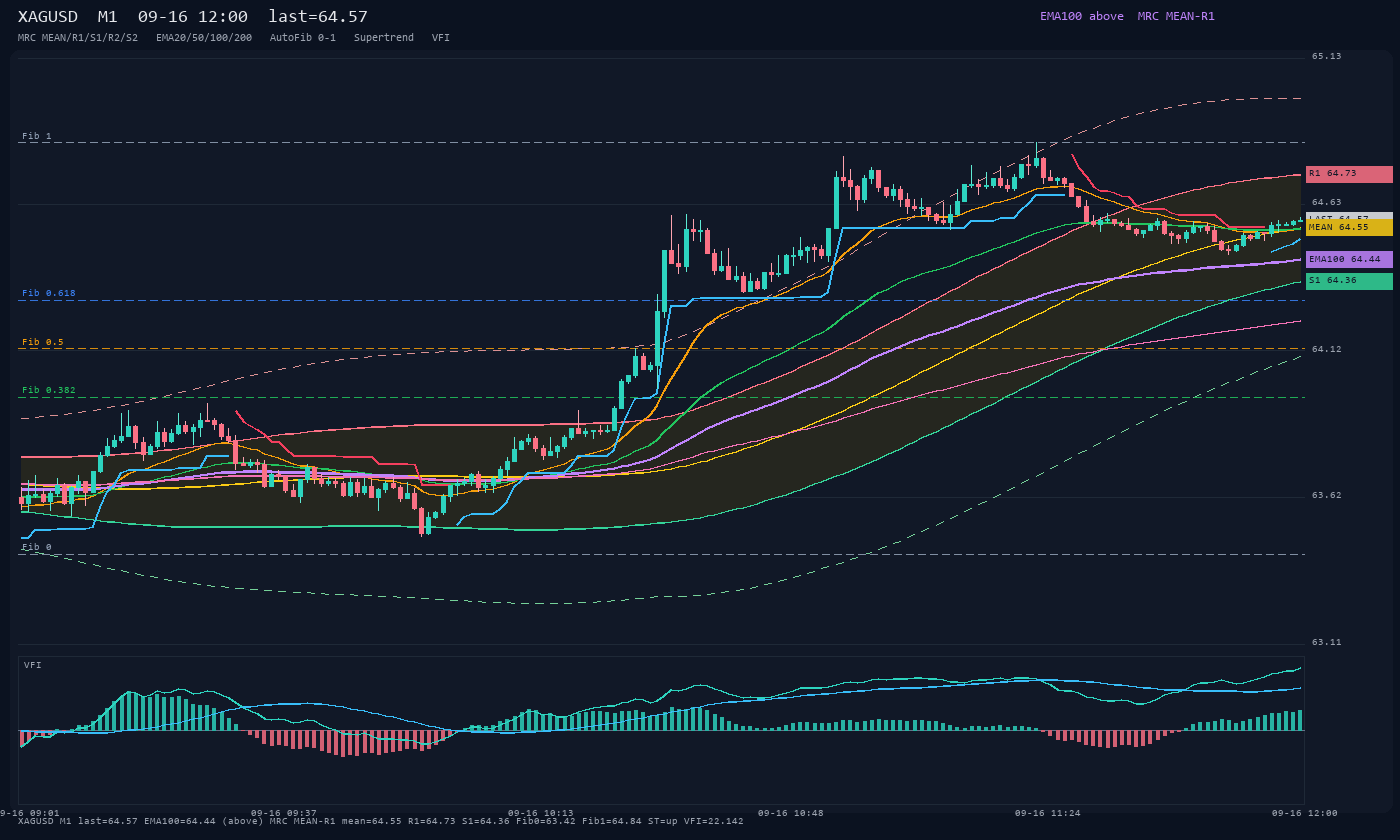Click the XAGUSD symbol title
Viewport: 1400px width, 840px height.
[x=48, y=17]
